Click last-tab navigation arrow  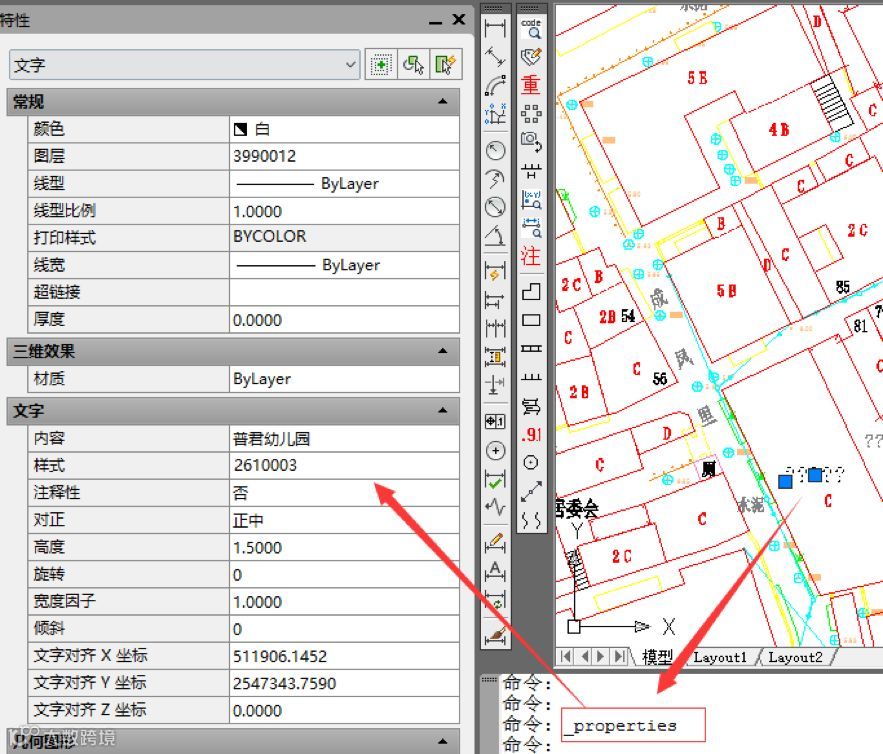620,657
